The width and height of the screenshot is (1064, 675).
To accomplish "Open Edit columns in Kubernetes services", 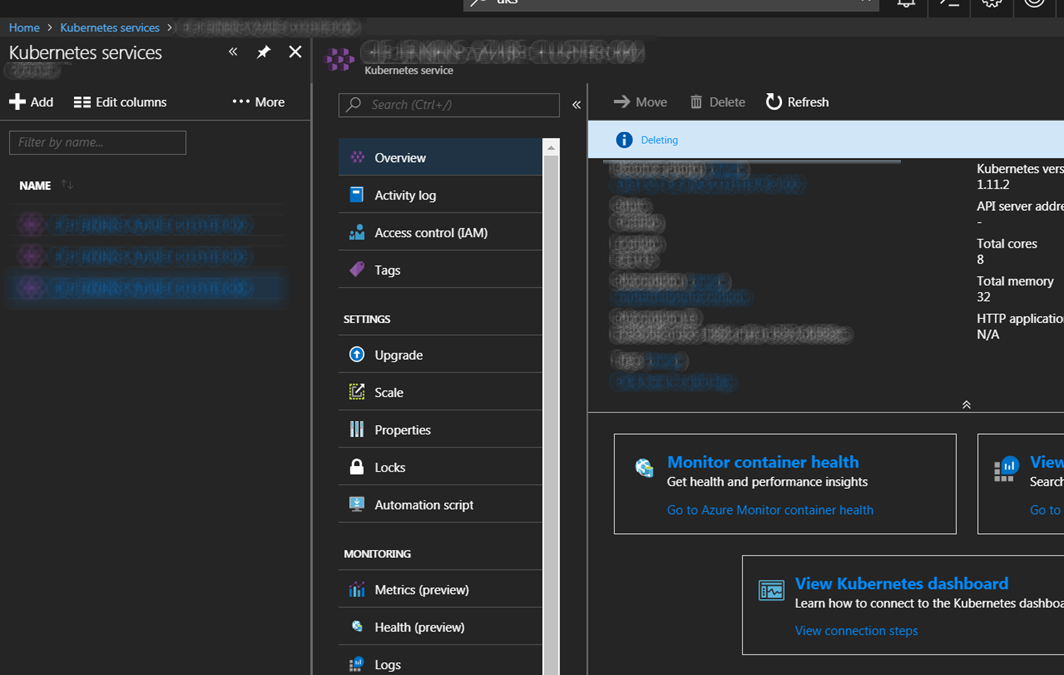I will pos(120,102).
